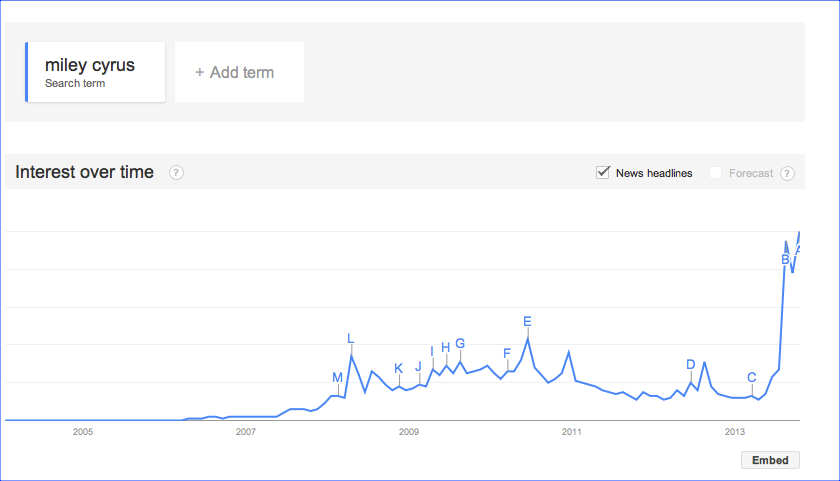Image resolution: width=840 pixels, height=481 pixels.
Task: Click the Add term box
Action: point(239,72)
